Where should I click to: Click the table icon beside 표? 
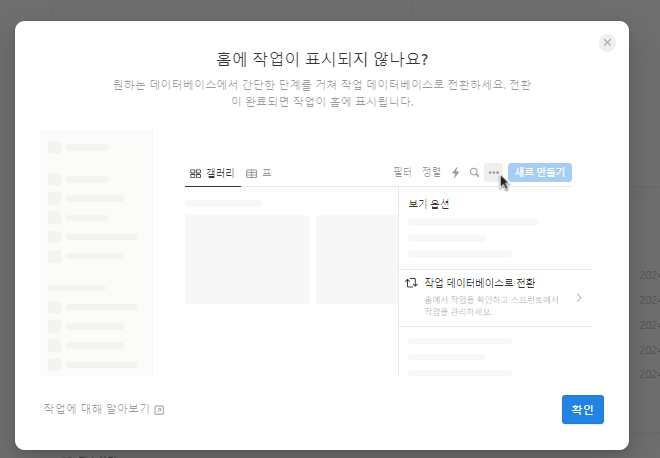[251, 173]
